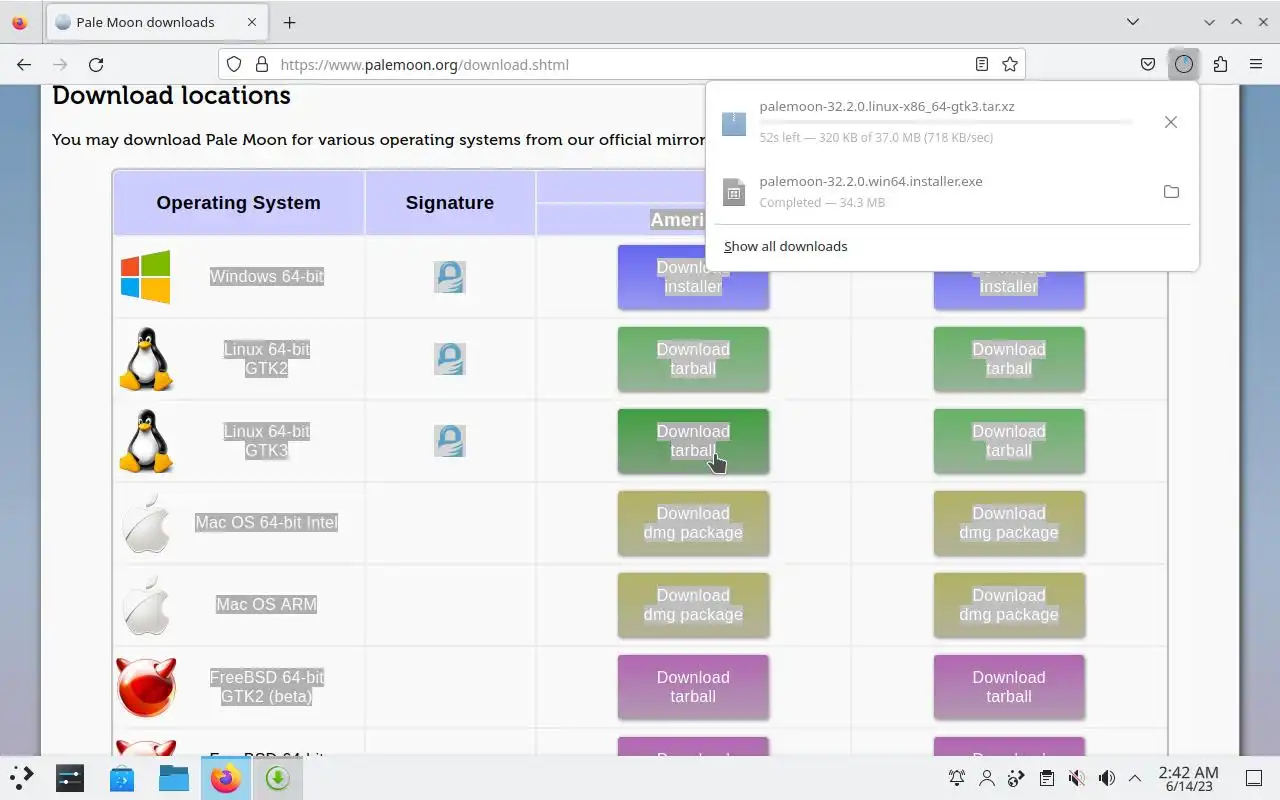The width and height of the screenshot is (1280, 800).
Task: Open KDE application launcher
Action: click(22, 778)
